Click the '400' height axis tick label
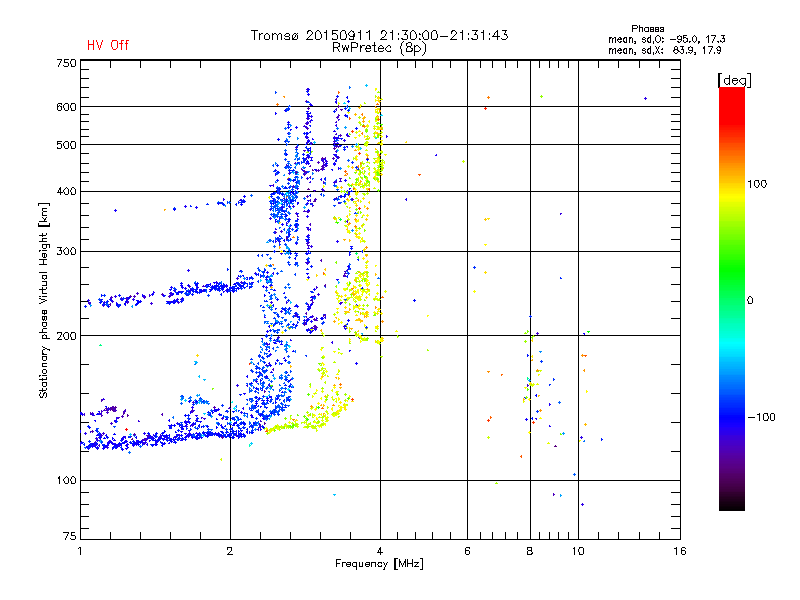This screenshot has width=800, height=600. coord(66,191)
